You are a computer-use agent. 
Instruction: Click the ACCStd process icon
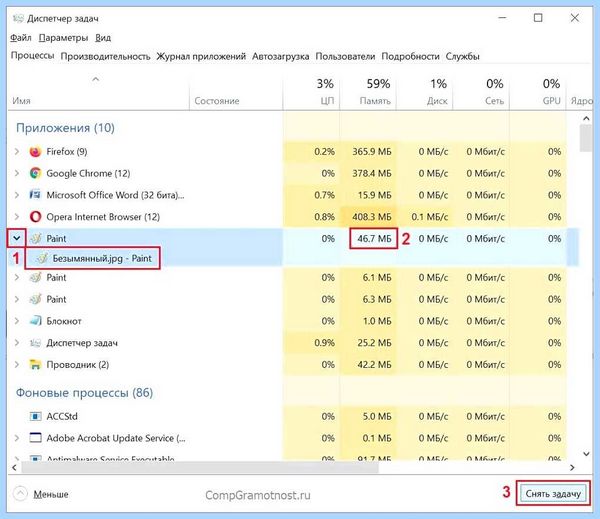point(35,416)
